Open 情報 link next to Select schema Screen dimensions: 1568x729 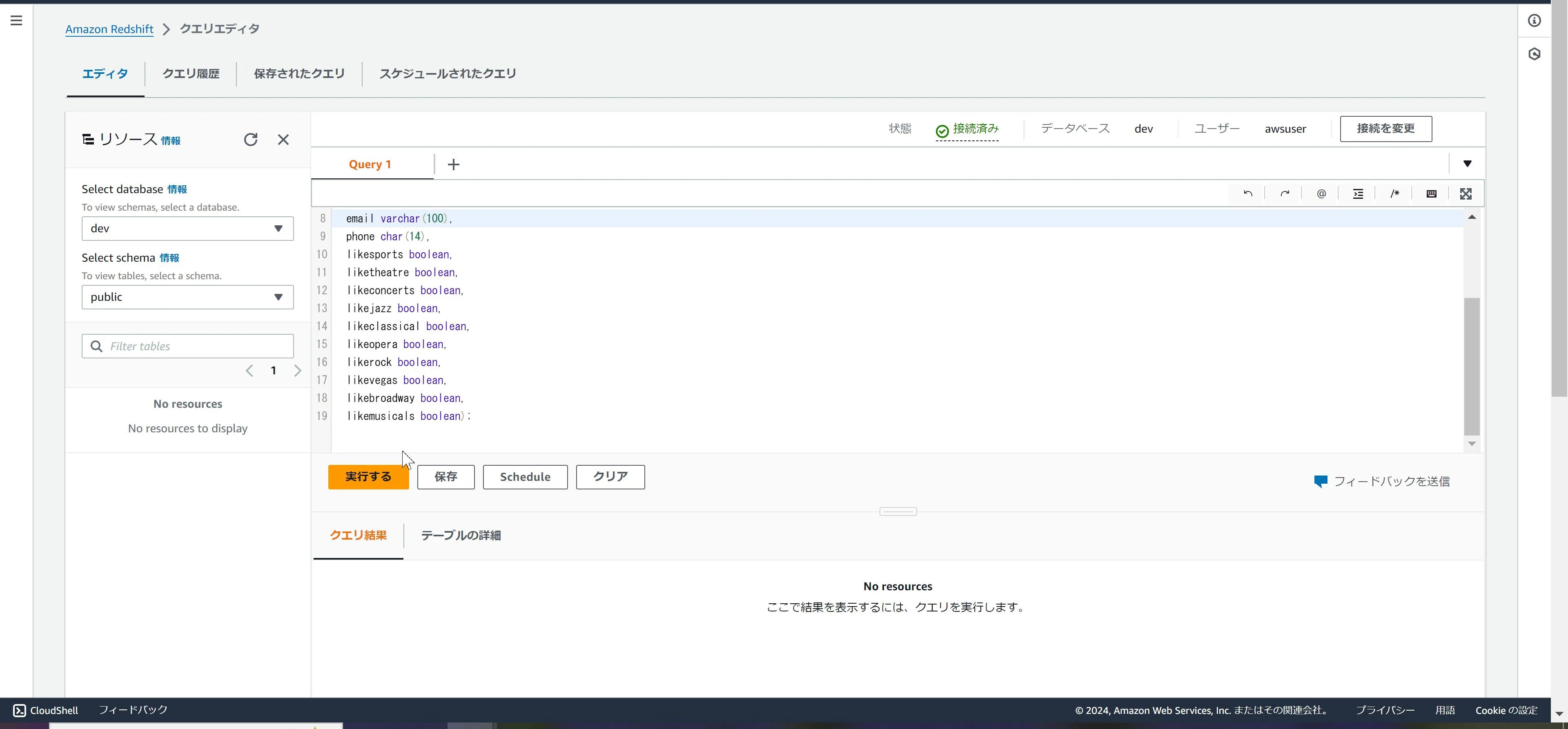click(169, 258)
